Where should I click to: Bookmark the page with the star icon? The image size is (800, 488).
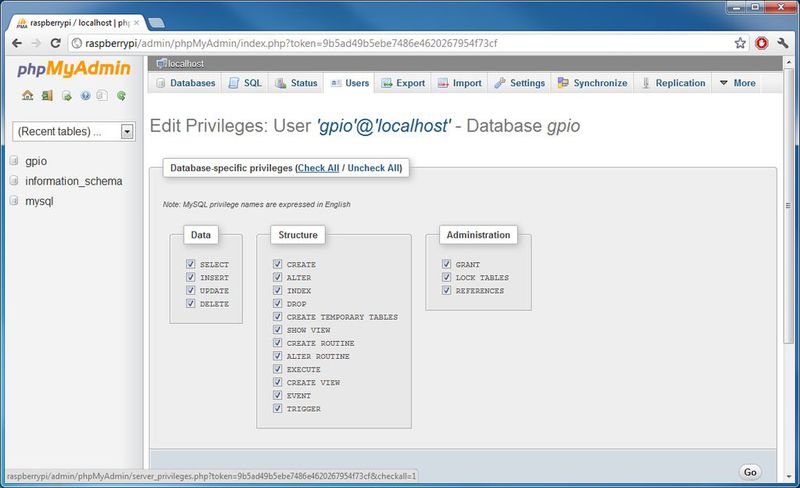740,43
